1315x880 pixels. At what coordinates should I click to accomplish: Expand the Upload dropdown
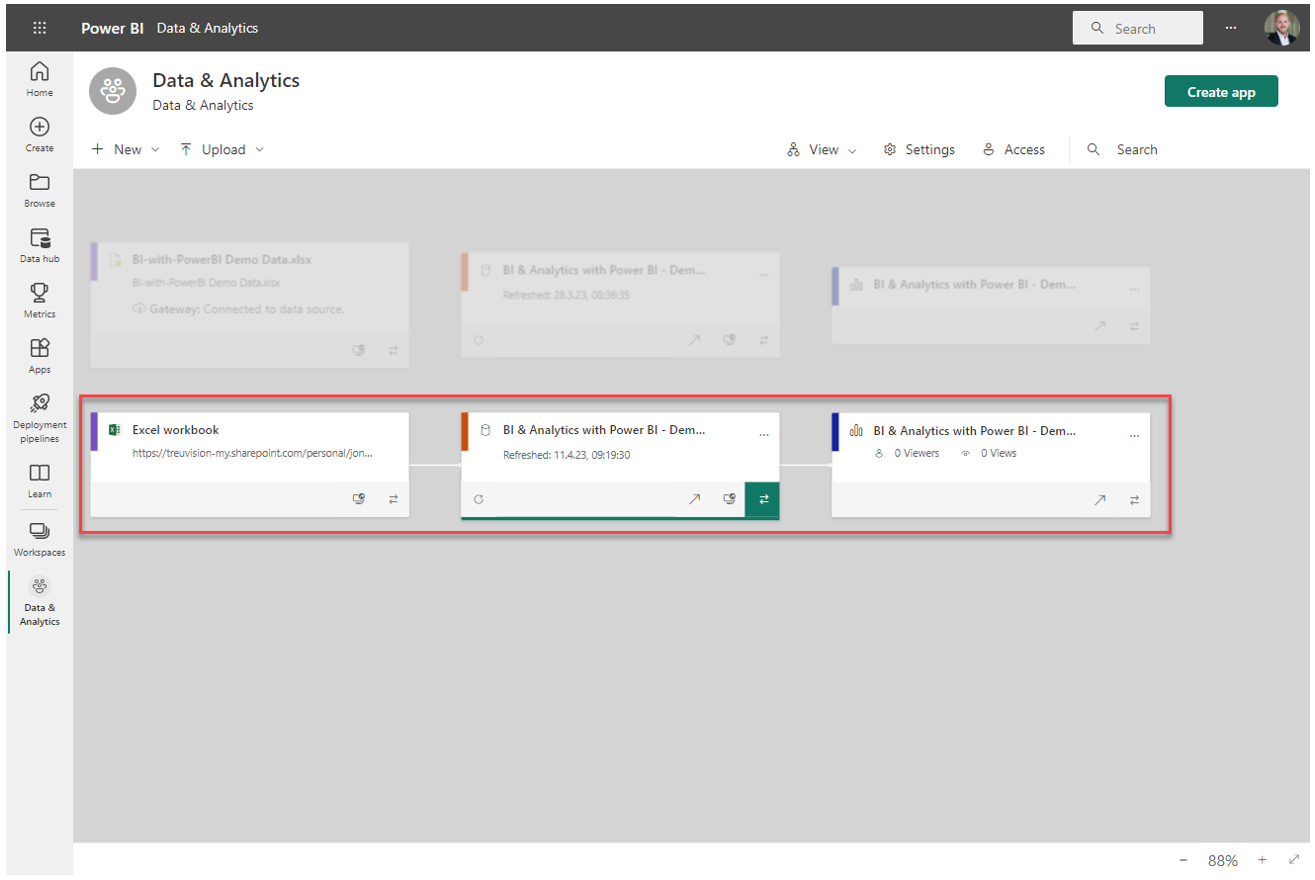pos(222,149)
